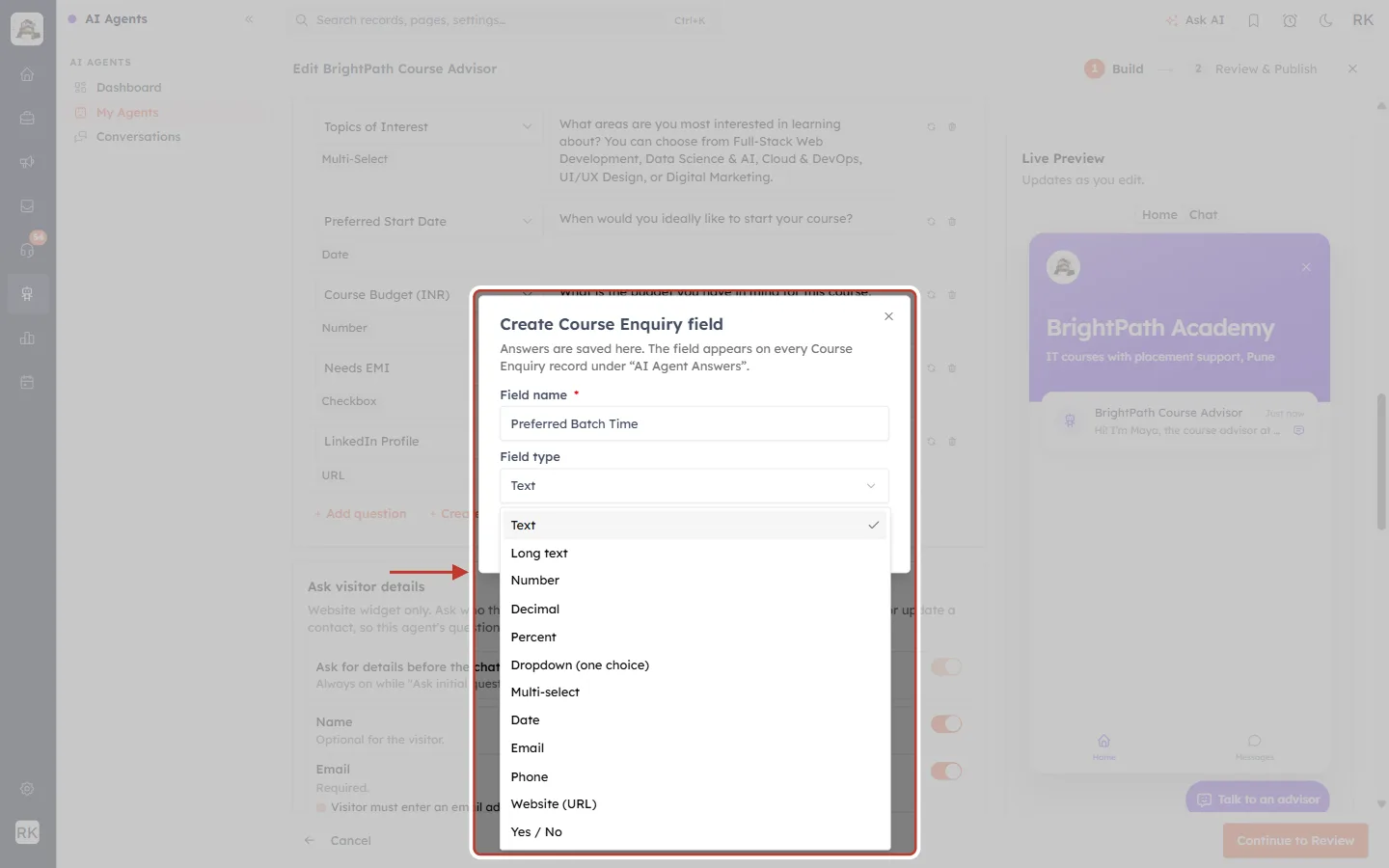The image size is (1389, 868).
Task: Toggle the Email visitor detail switch
Action: tap(946, 771)
